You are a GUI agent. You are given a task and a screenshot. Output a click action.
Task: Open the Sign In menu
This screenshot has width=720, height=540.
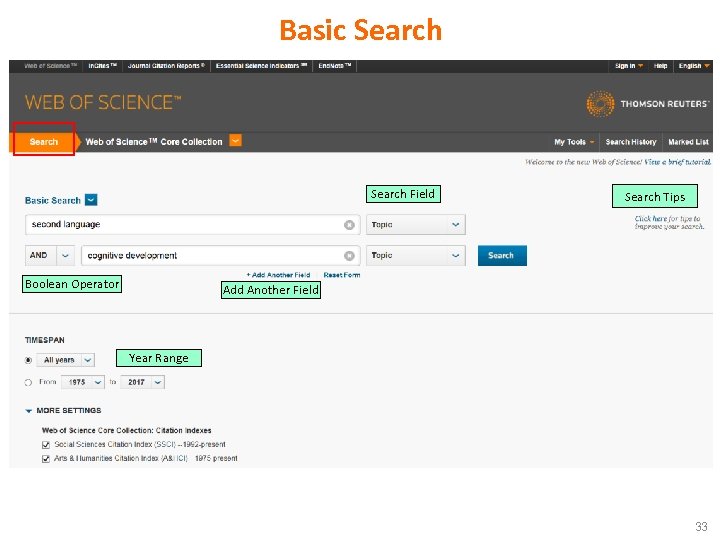coord(629,66)
